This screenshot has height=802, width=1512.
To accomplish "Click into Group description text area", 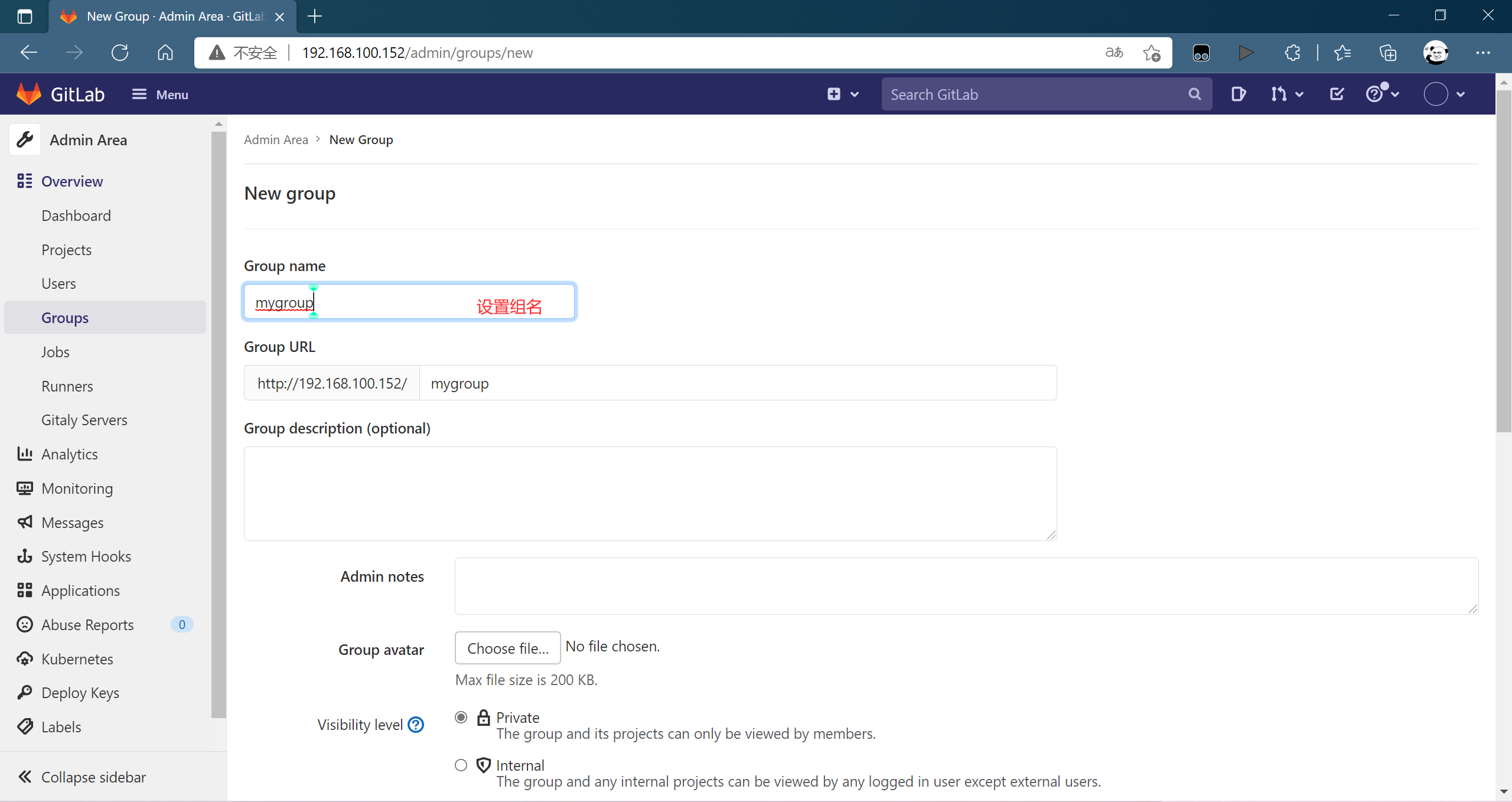I will coord(650,493).
